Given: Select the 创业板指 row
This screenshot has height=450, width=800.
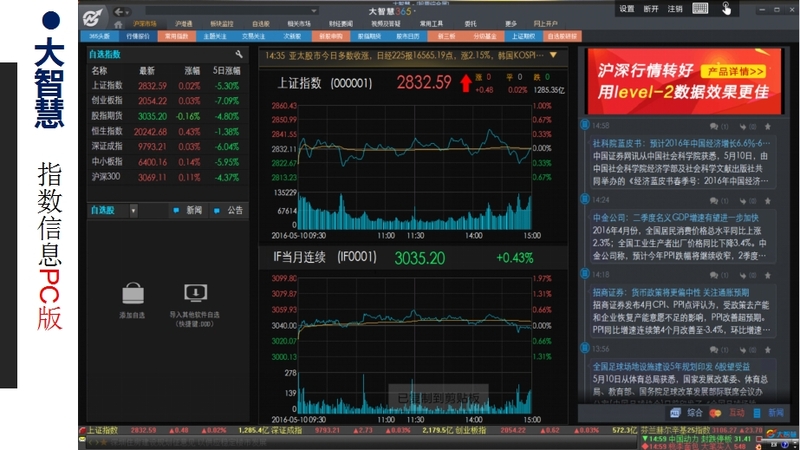Looking at the screenshot, I should 167,101.
